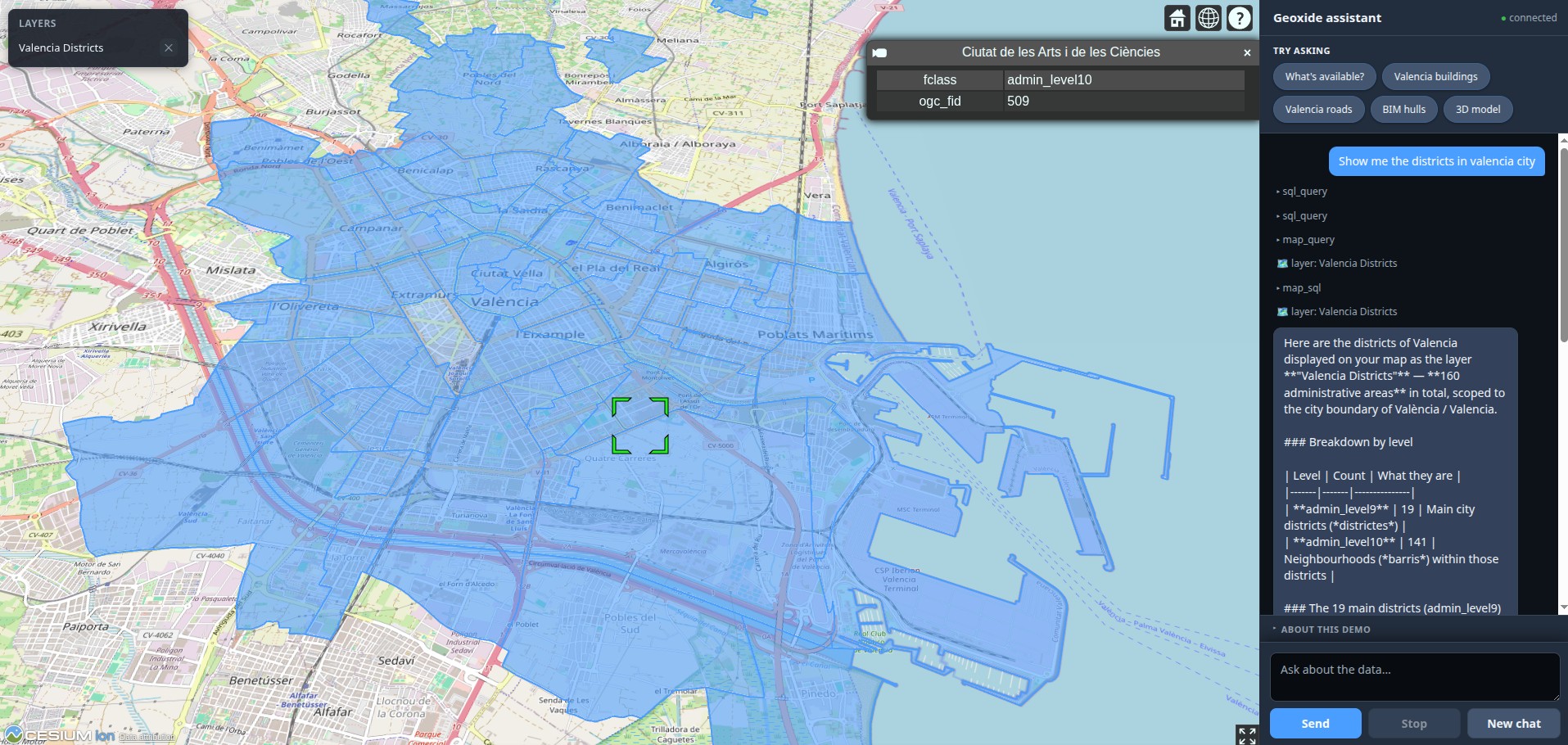Click the València label on the map
The image size is (1568, 745).
[504, 301]
